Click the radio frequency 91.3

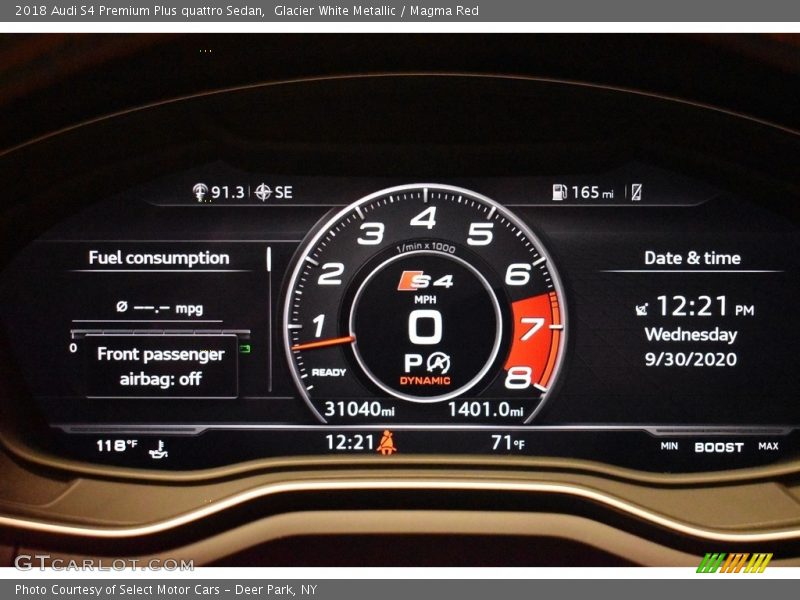coord(228,192)
